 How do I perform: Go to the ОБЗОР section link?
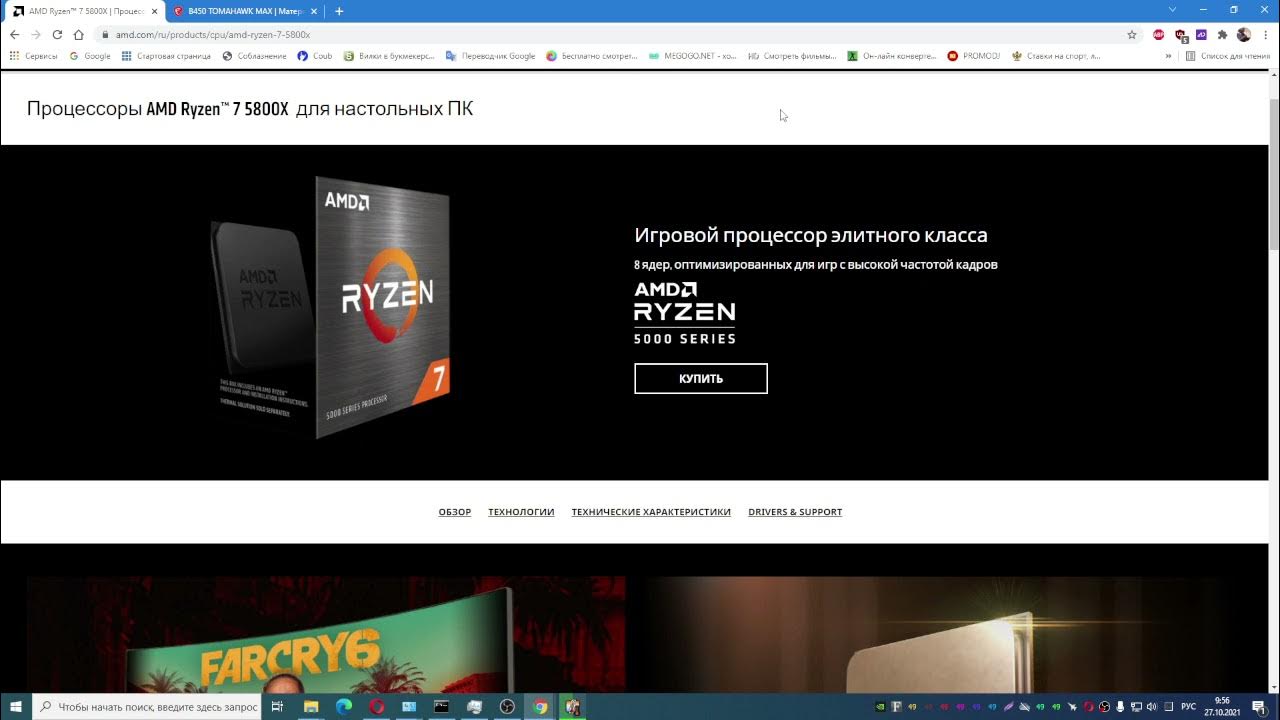[455, 512]
